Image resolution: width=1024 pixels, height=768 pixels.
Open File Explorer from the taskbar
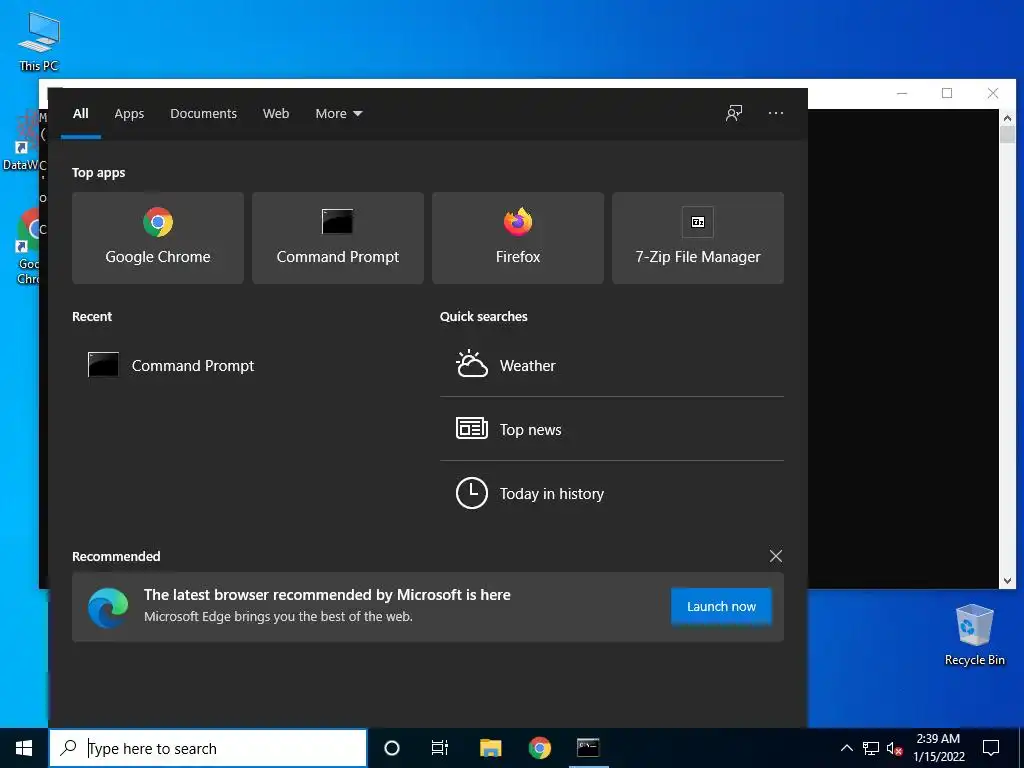490,748
